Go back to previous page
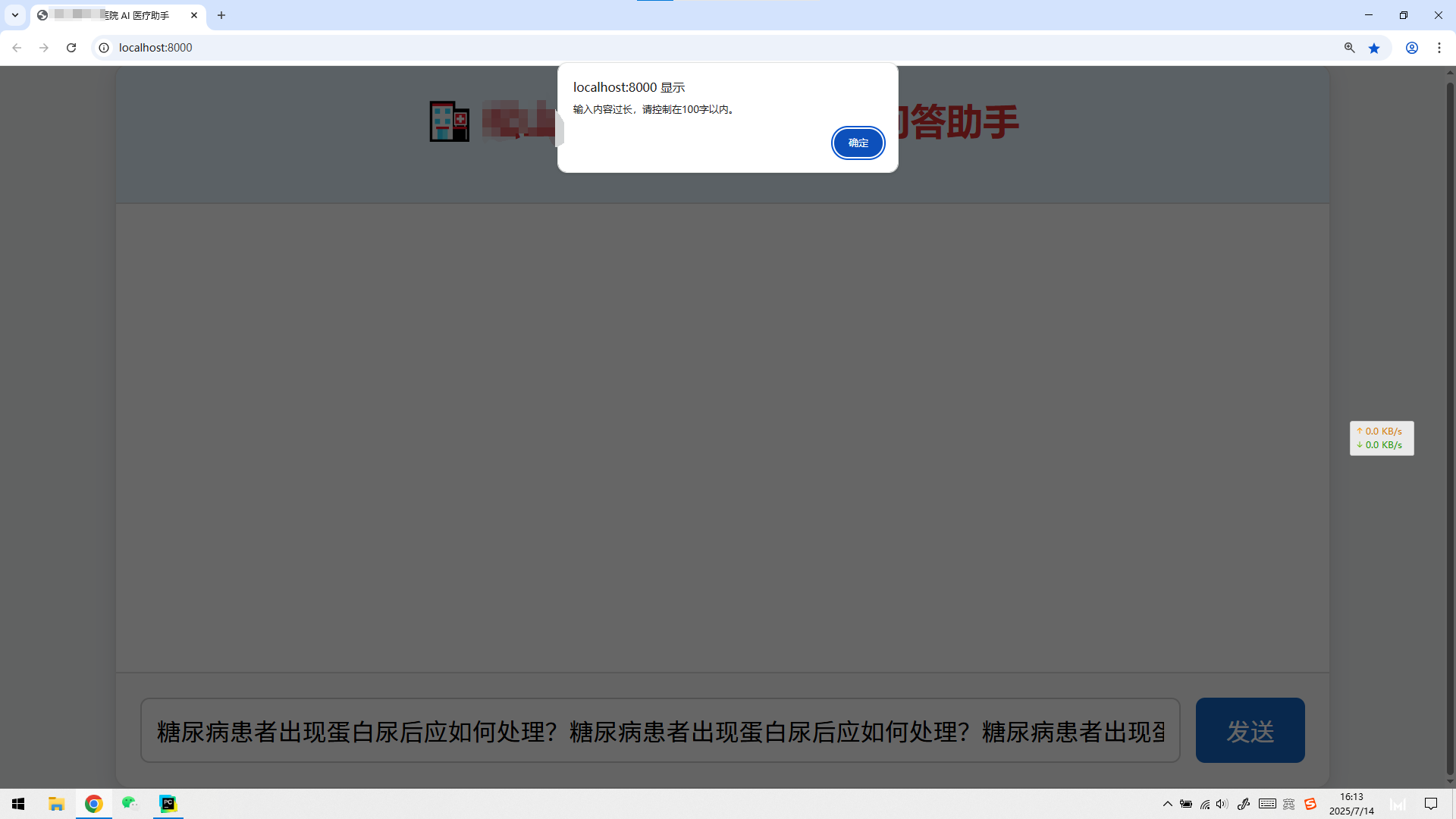 (17, 48)
